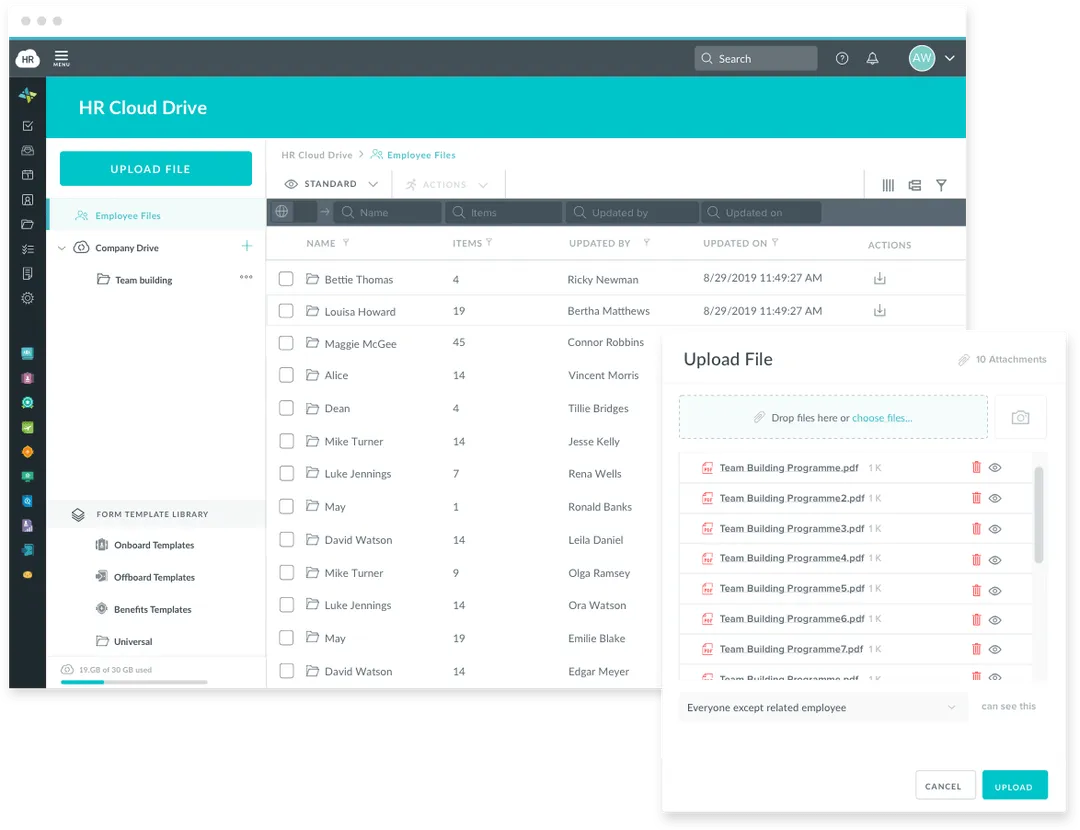Delete Team Building Programme3.pdf attachment
The image size is (1080, 830).
(976, 529)
